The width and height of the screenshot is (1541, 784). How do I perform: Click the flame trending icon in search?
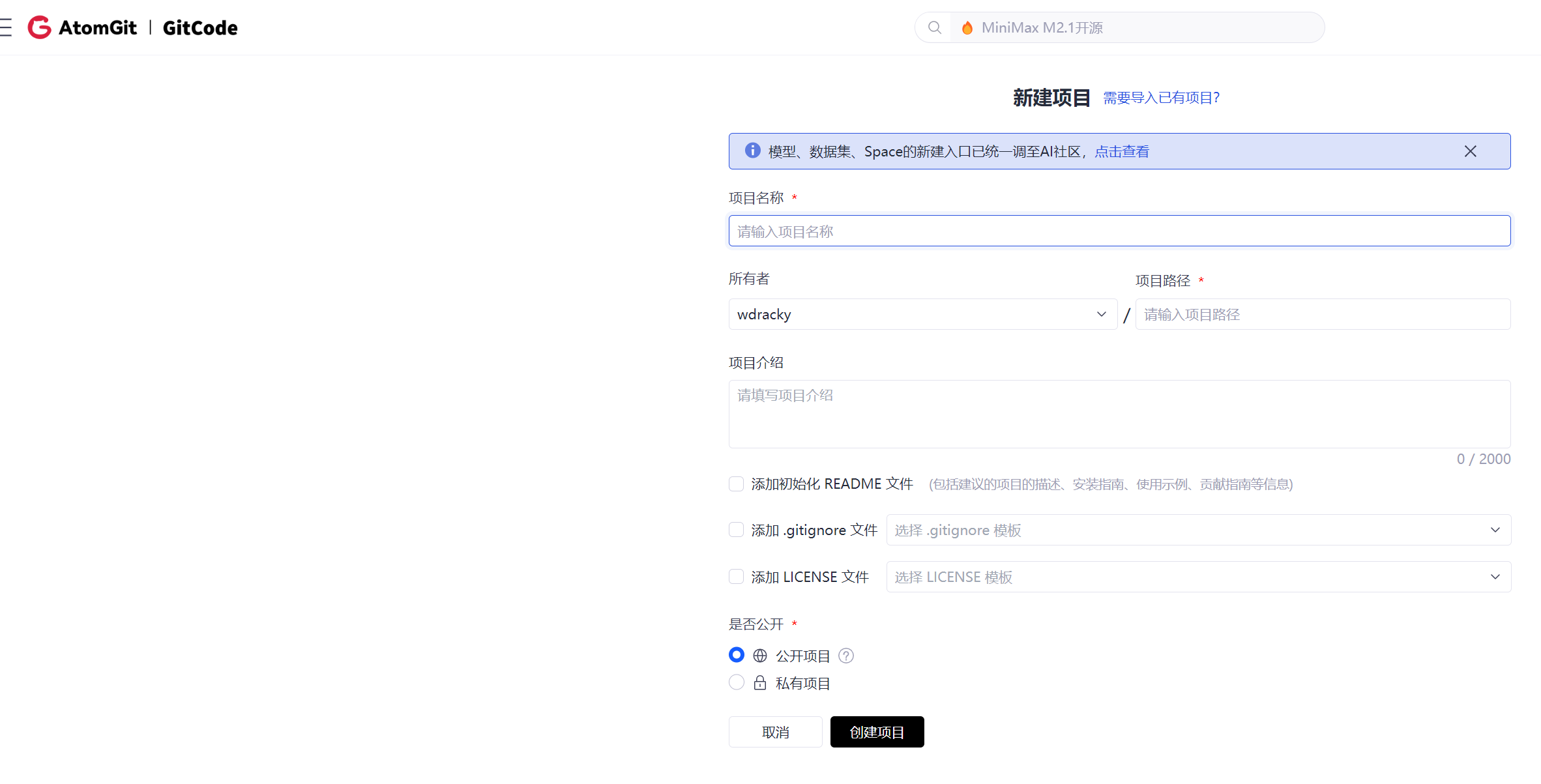pyautogui.click(x=967, y=27)
